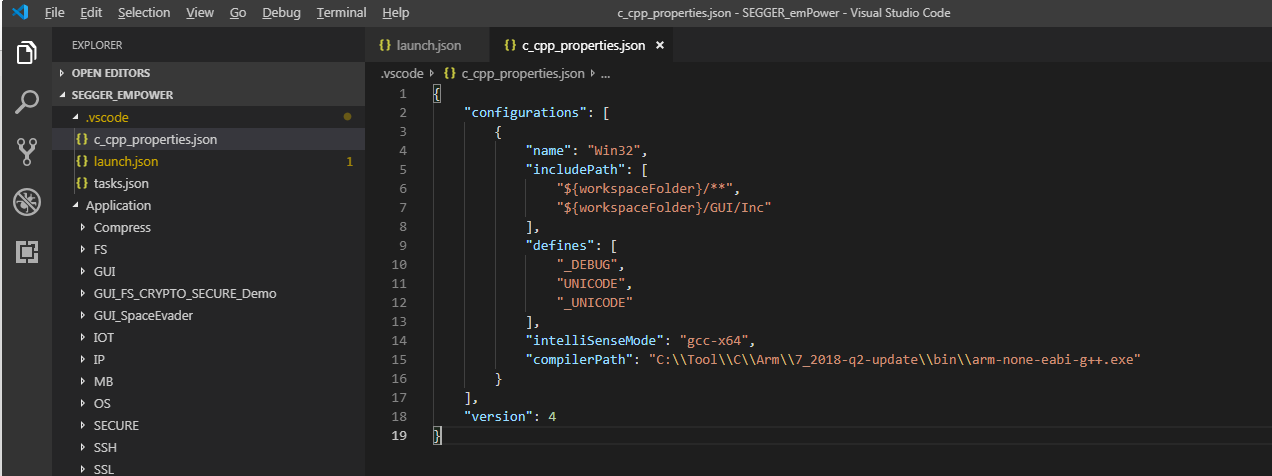Click the breadcrumb ellipsis segment
Screen dimensions: 1272x476
(605, 73)
